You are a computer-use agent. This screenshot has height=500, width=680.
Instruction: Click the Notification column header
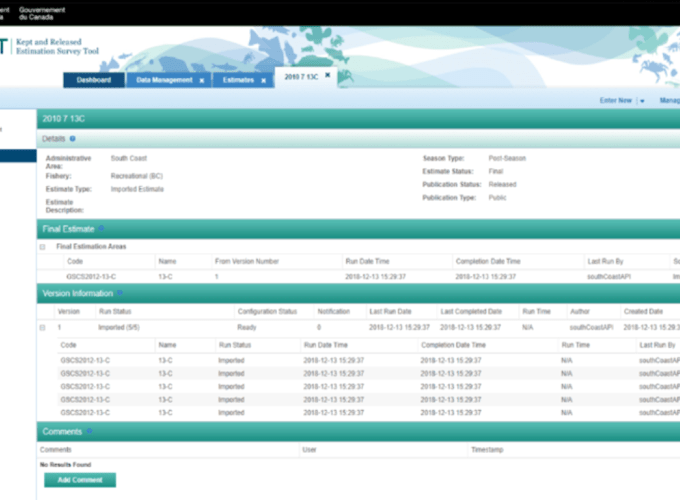click(x=333, y=311)
